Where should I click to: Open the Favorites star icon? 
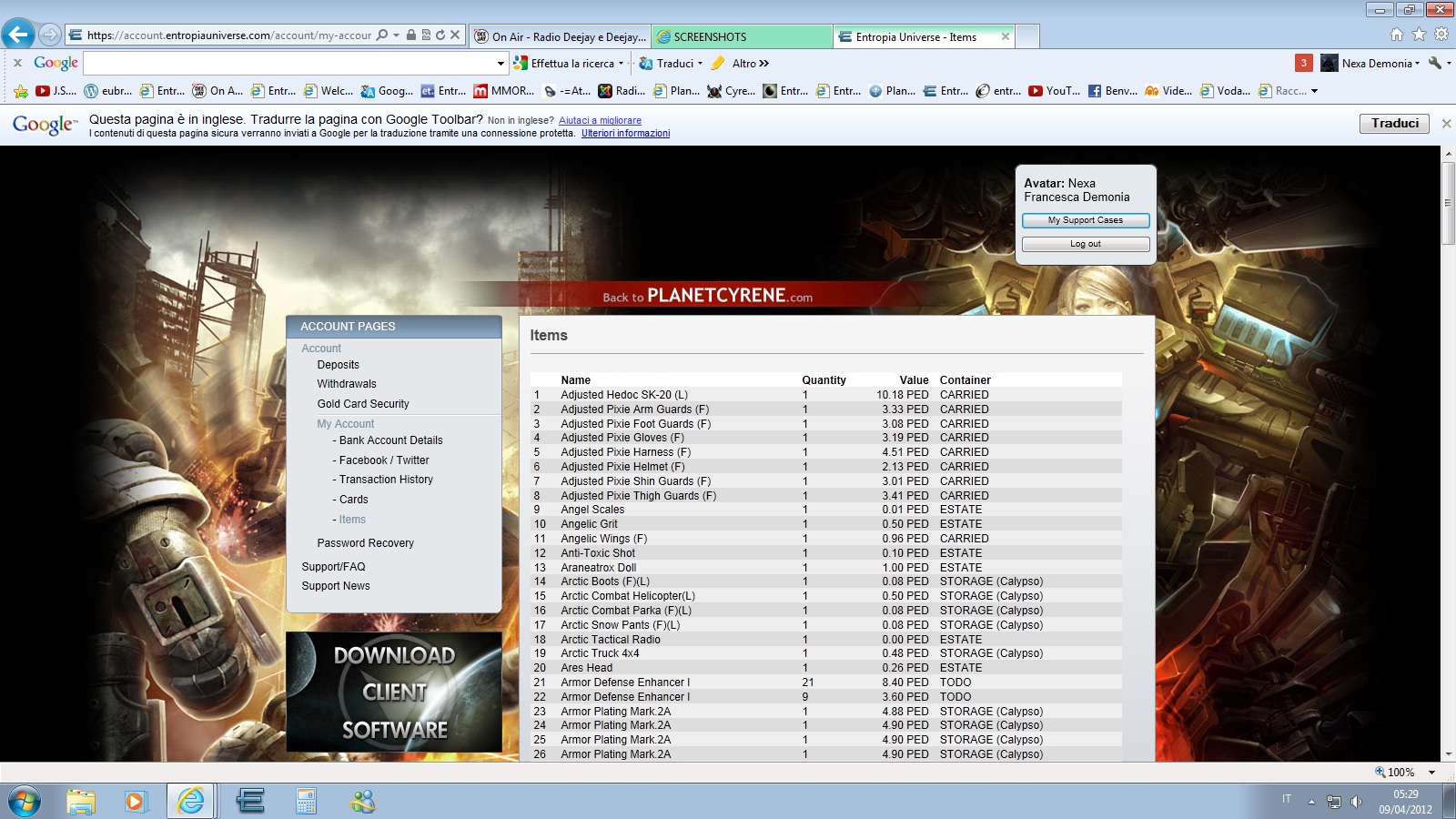(x=1419, y=35)
